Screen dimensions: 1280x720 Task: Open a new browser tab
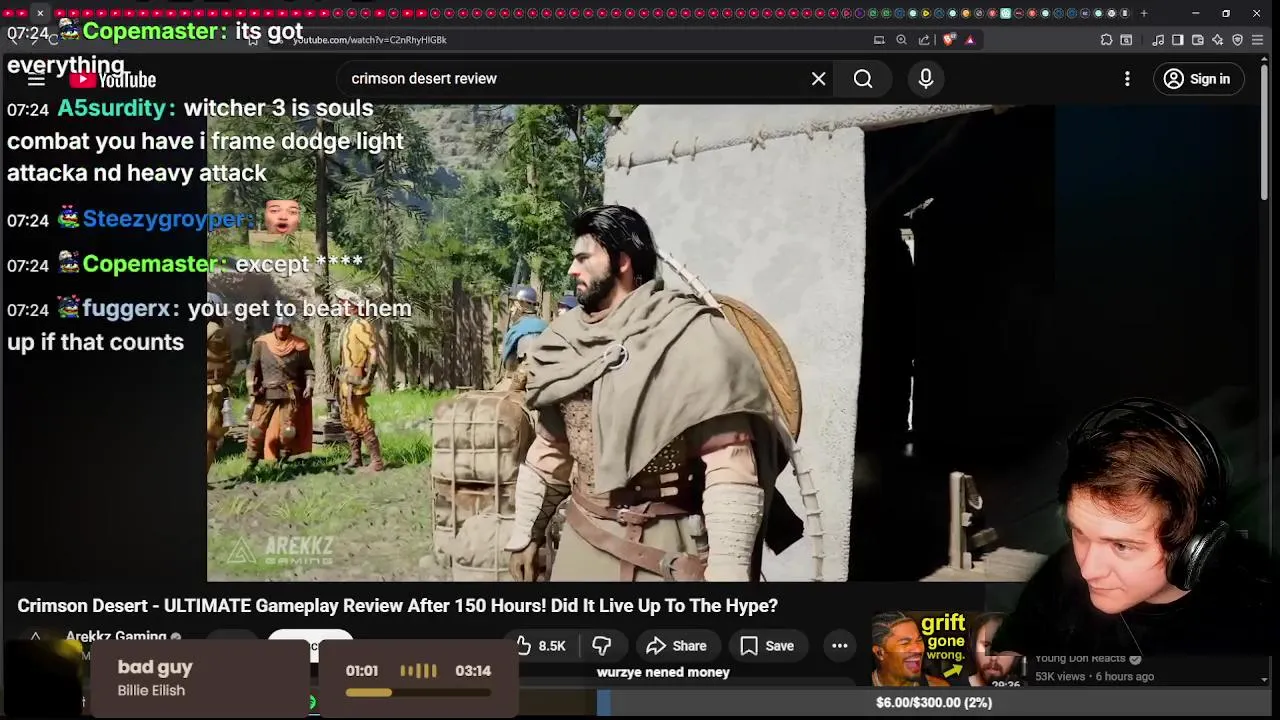point(1144,13)
